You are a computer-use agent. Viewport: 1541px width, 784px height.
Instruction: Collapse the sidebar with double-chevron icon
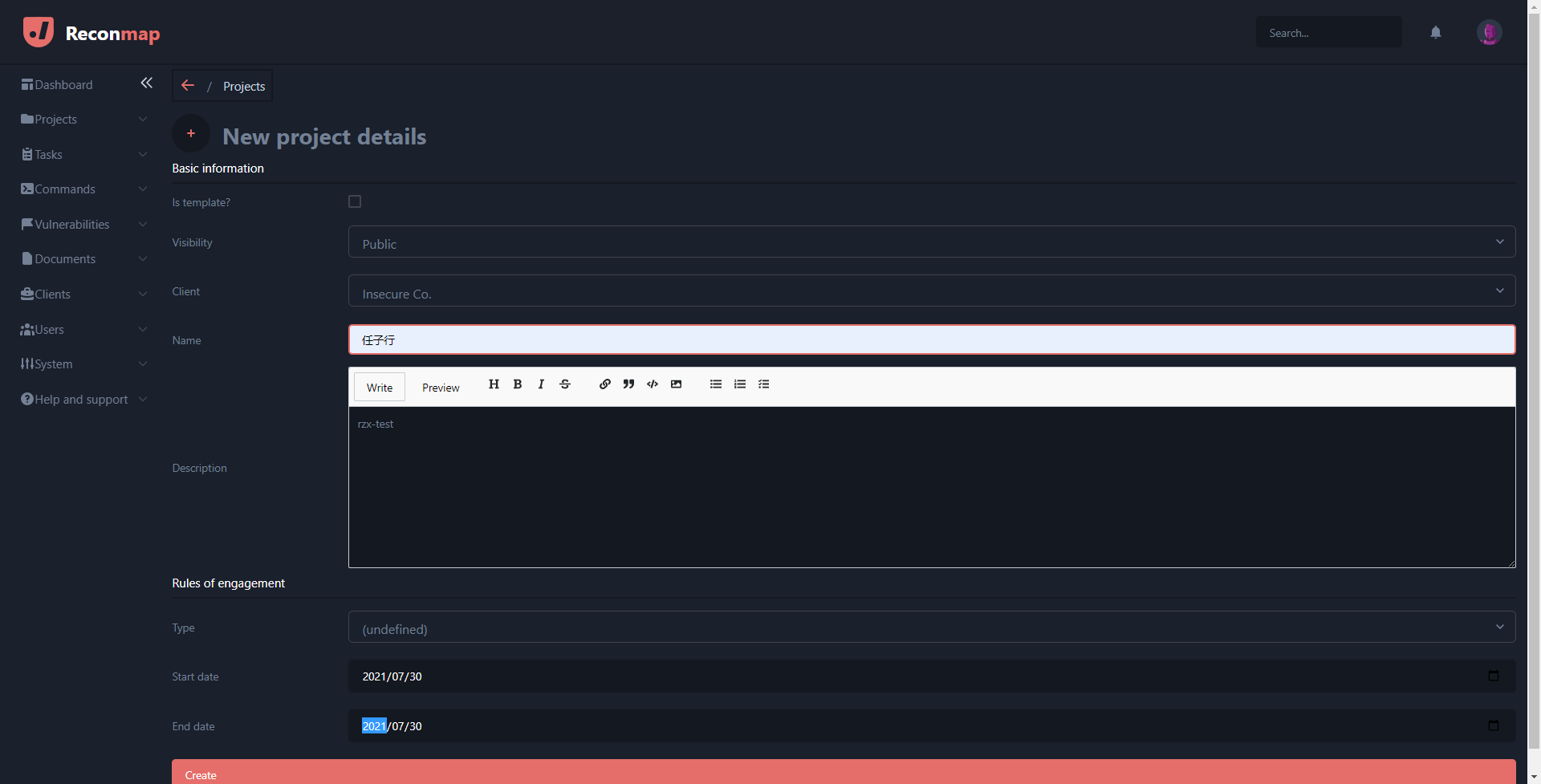(146, 83)
